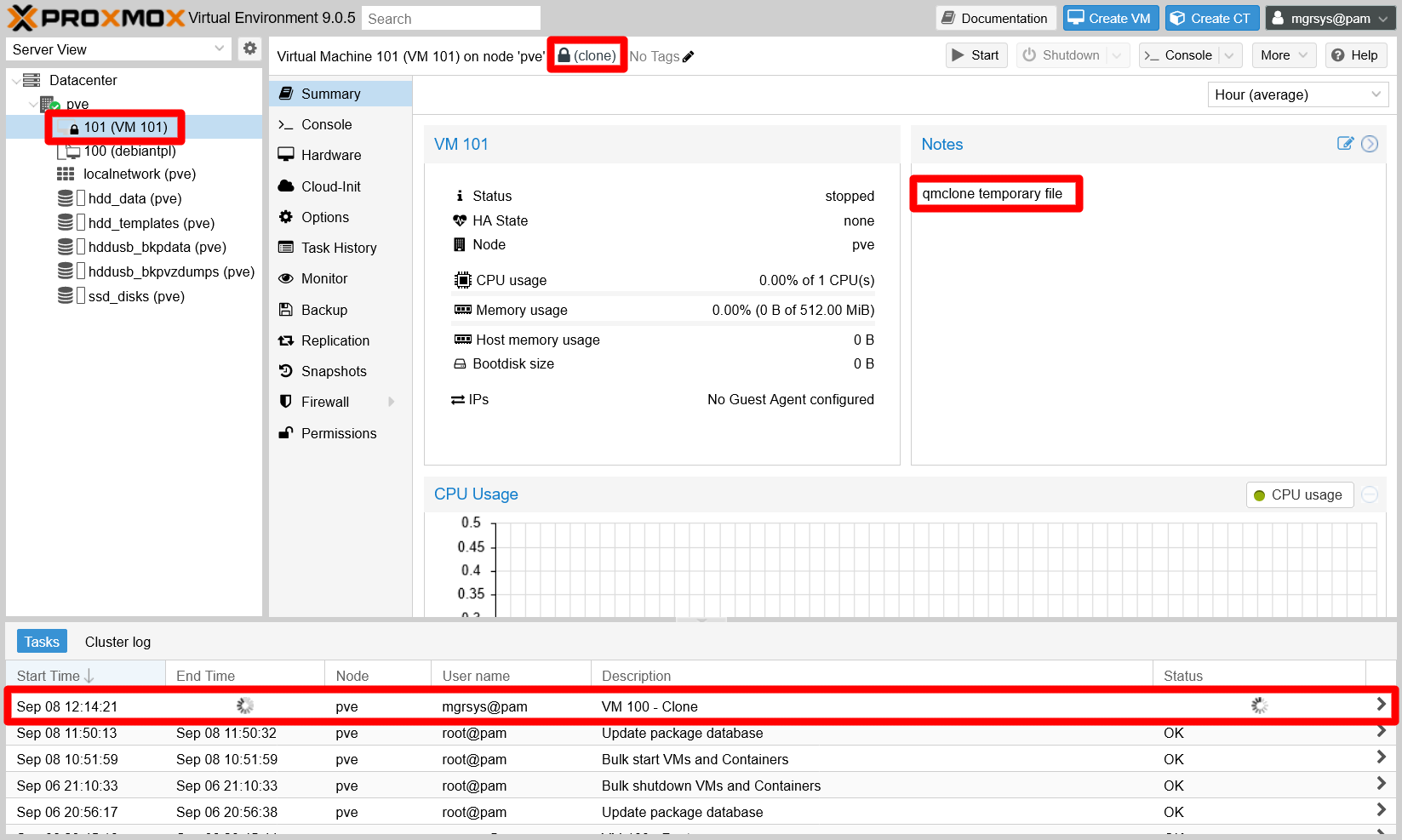The height and width of the screenshot is (840, 1402).
Task: Open the Snapshots section
Action: click(x=334, y=371)
